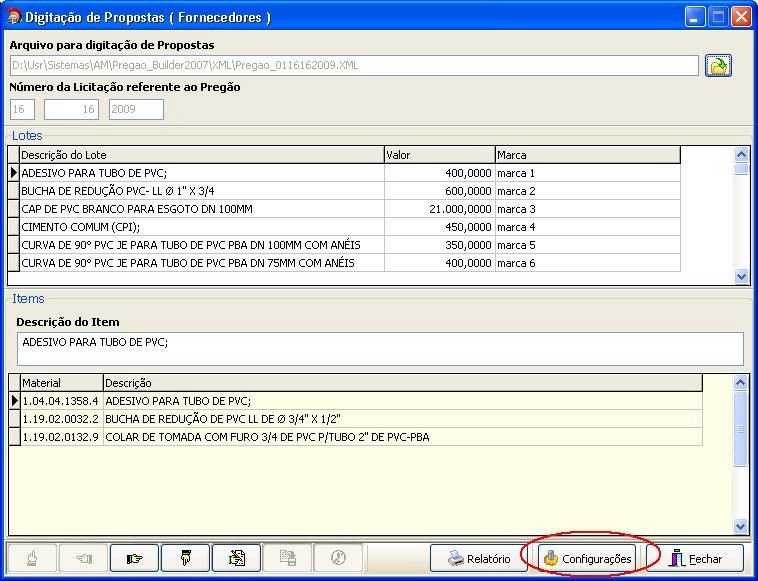The width and height of the screenshot is (758, 581).
Task: Click value 600,0000 cell
Action: [x=440, y=191]
